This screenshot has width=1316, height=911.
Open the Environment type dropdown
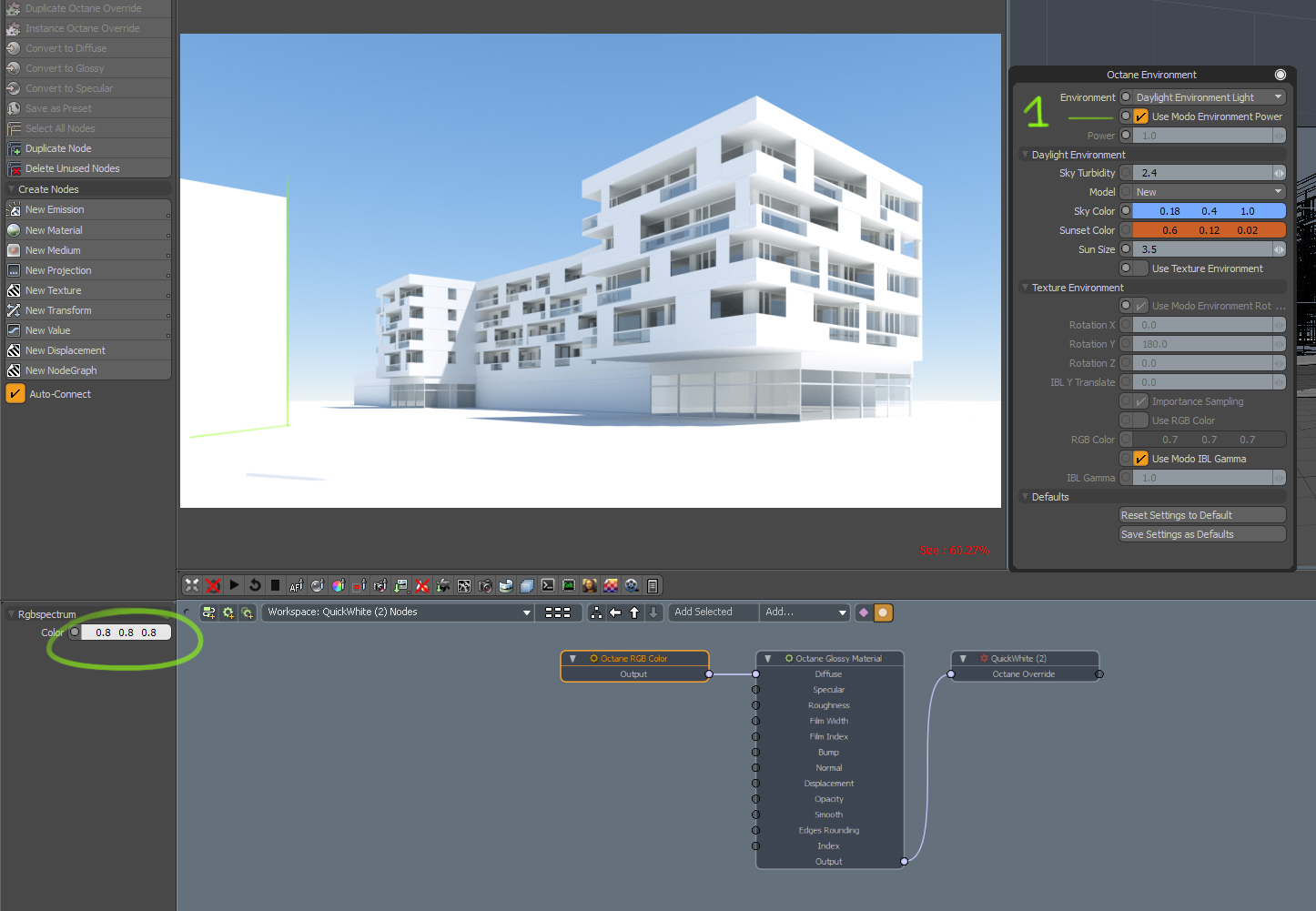pos(1210,97)
